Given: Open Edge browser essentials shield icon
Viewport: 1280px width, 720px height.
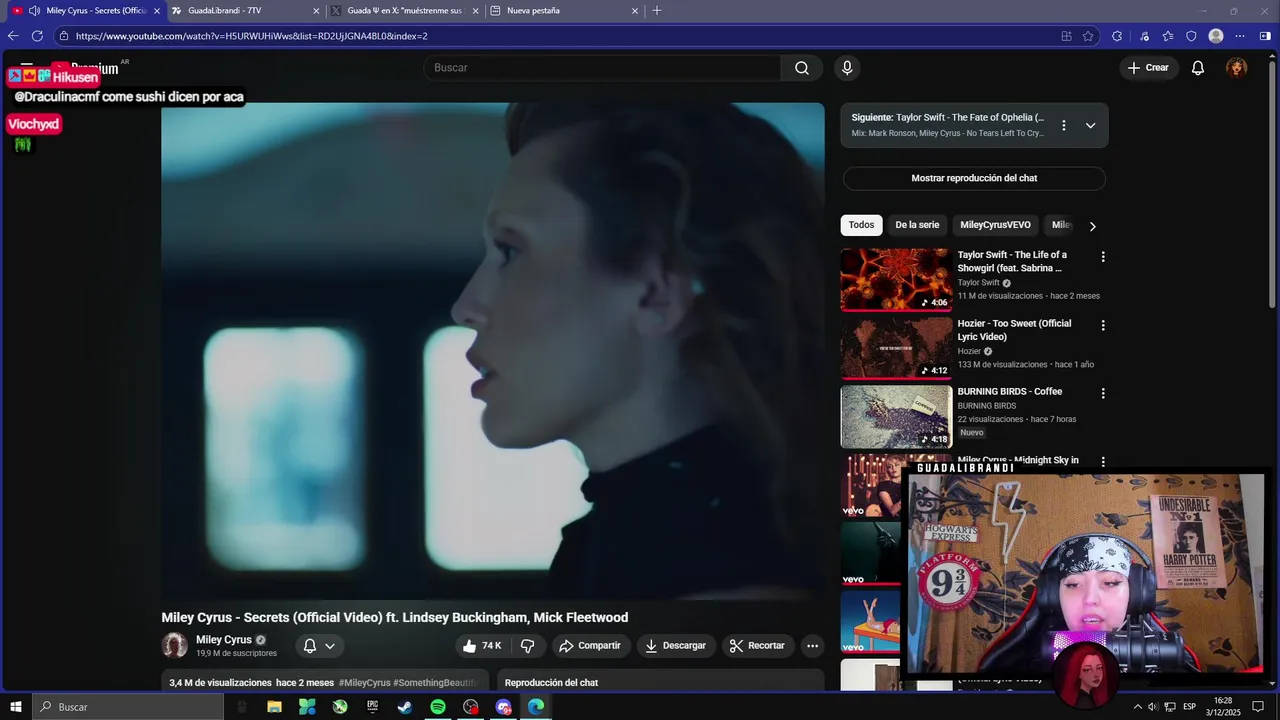Looking at the screenshot, I should click(1191, 36).
